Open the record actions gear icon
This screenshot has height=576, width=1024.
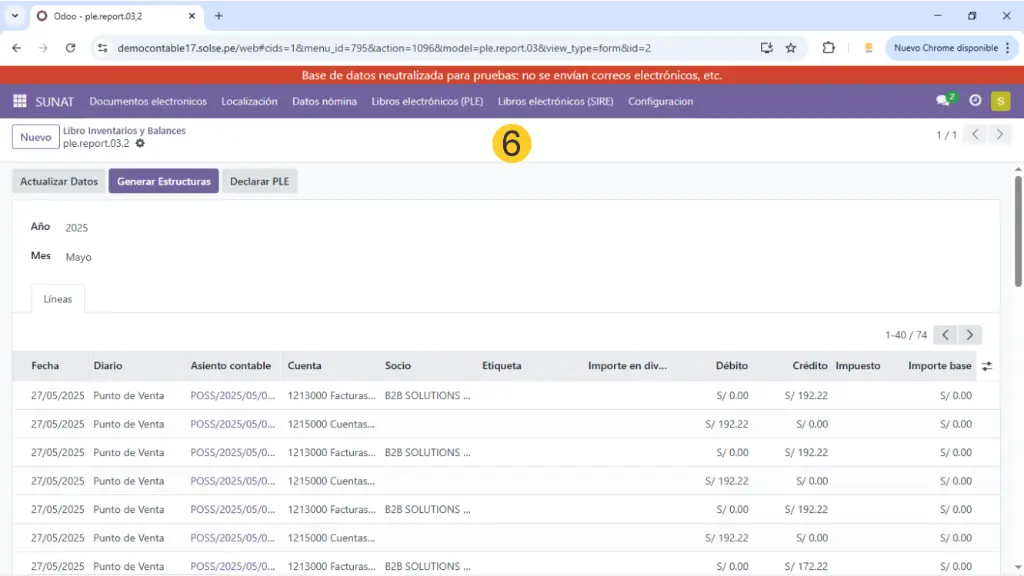140,144
